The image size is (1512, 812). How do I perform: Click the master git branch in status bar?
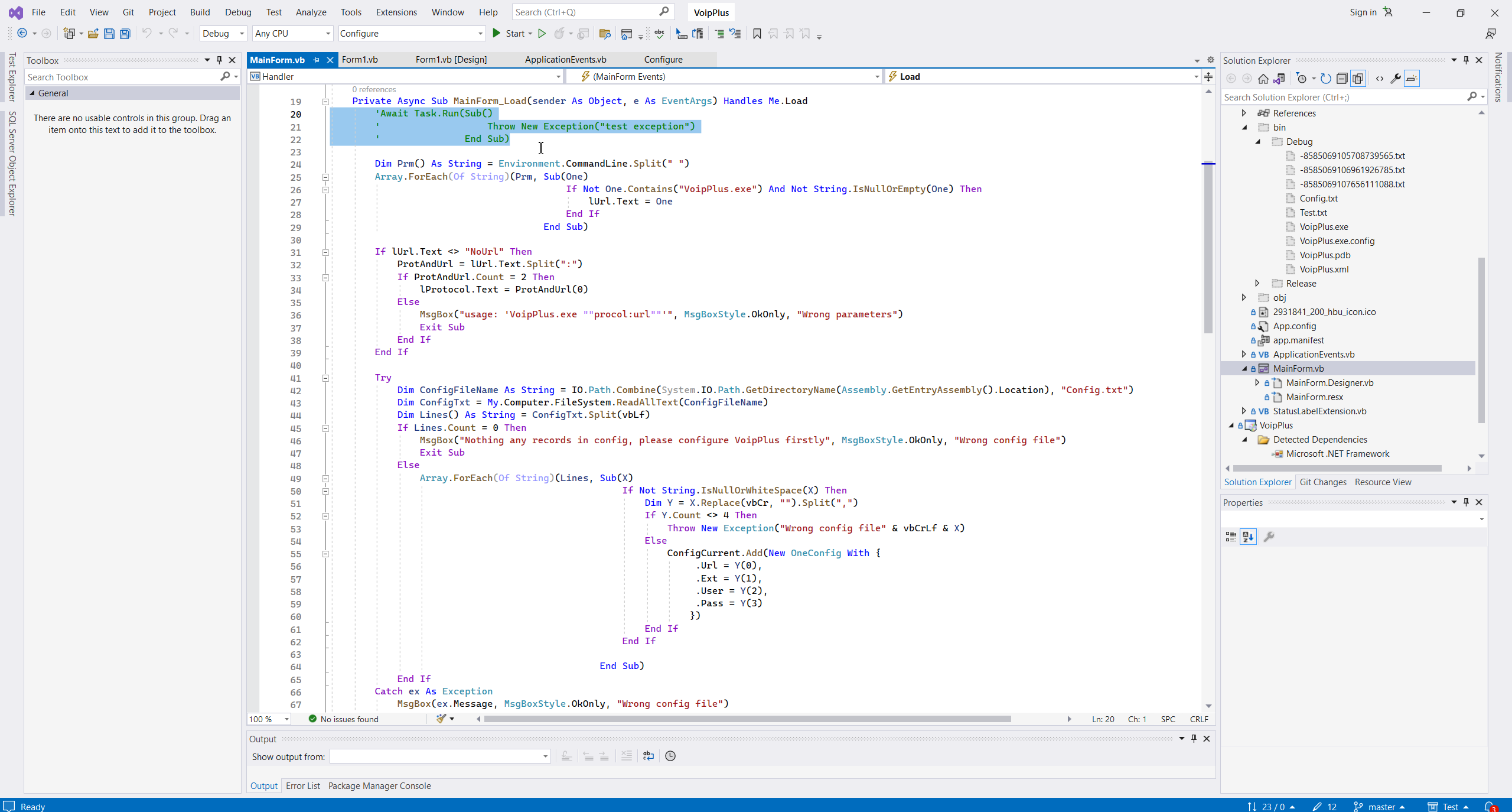(1381, 807)
